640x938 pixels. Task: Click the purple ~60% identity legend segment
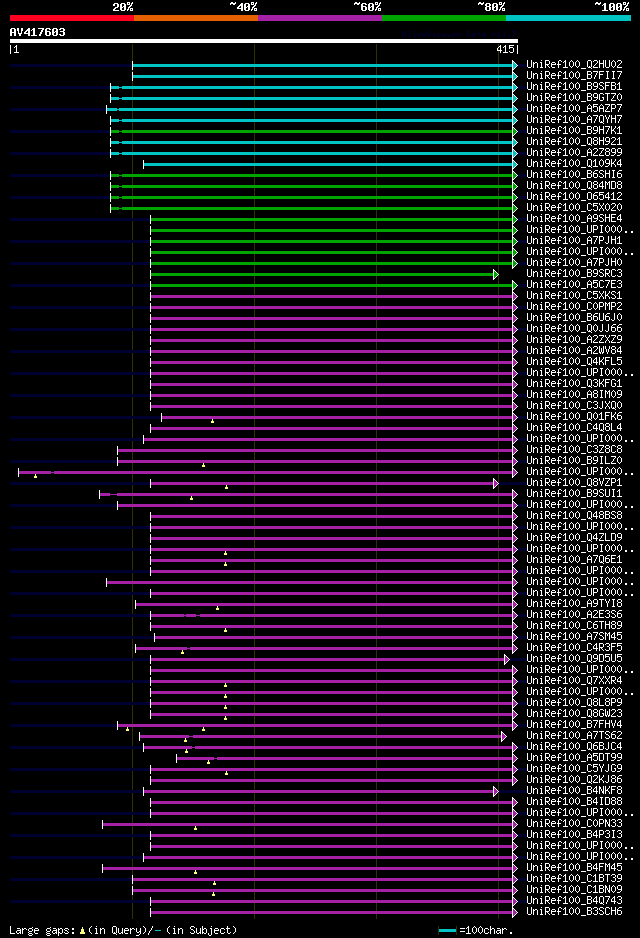point(320,18)
